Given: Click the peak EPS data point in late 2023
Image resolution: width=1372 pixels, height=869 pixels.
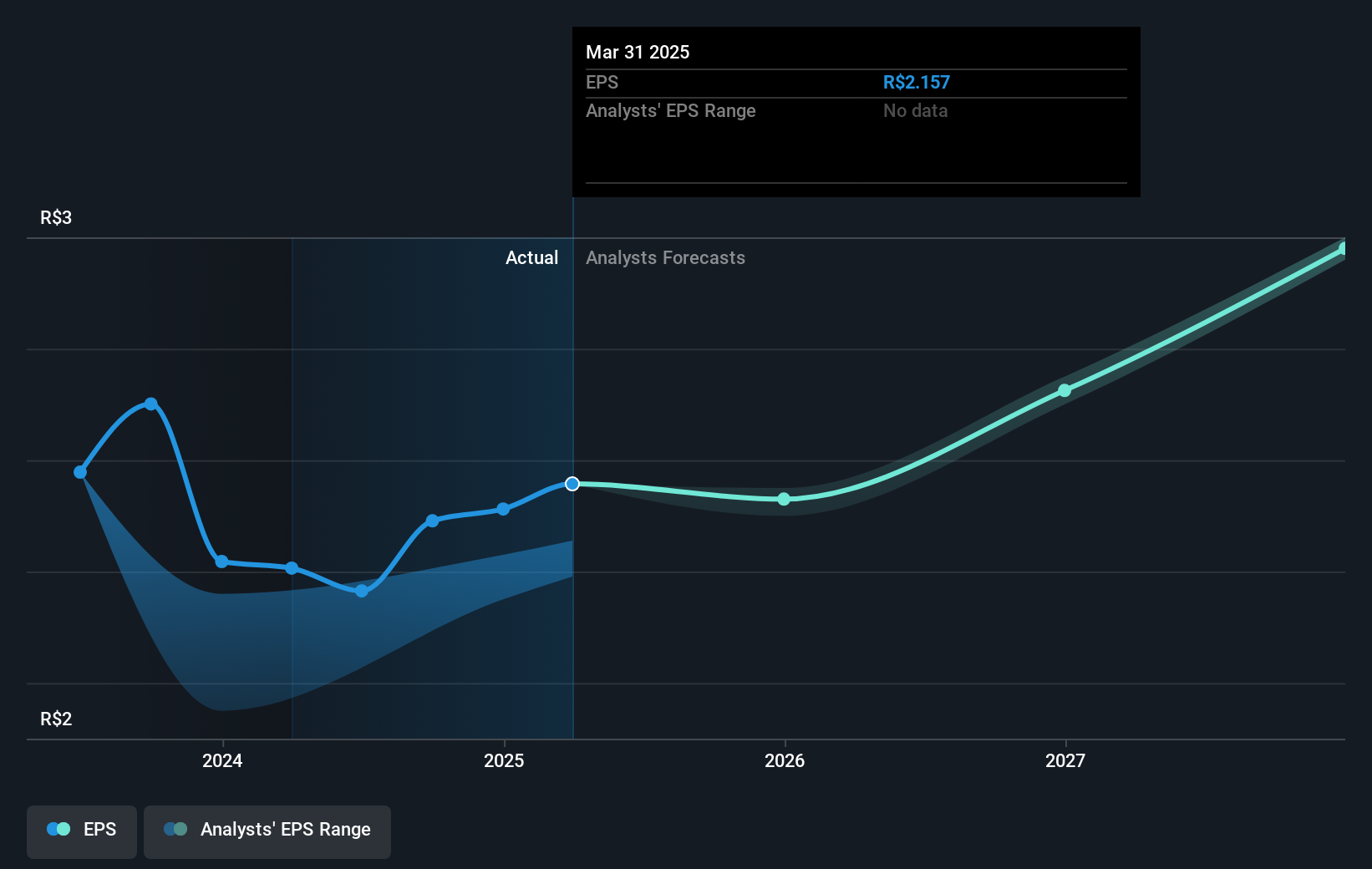Looking at the screenshot, I should pyautogui.click(x=151, y=404).
